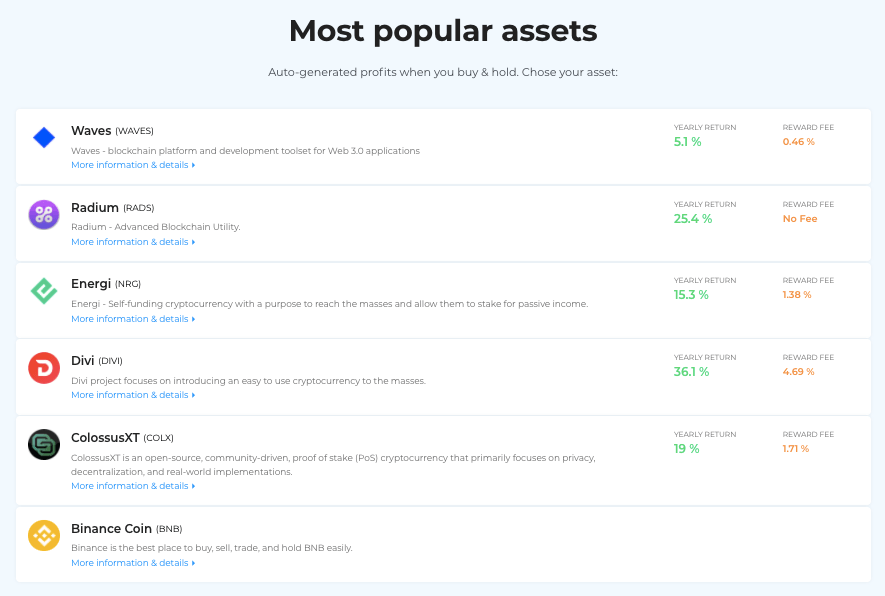Select the Divi (DIVI) asset title
The height and width of the screenshot is (596, 885).
97,361
